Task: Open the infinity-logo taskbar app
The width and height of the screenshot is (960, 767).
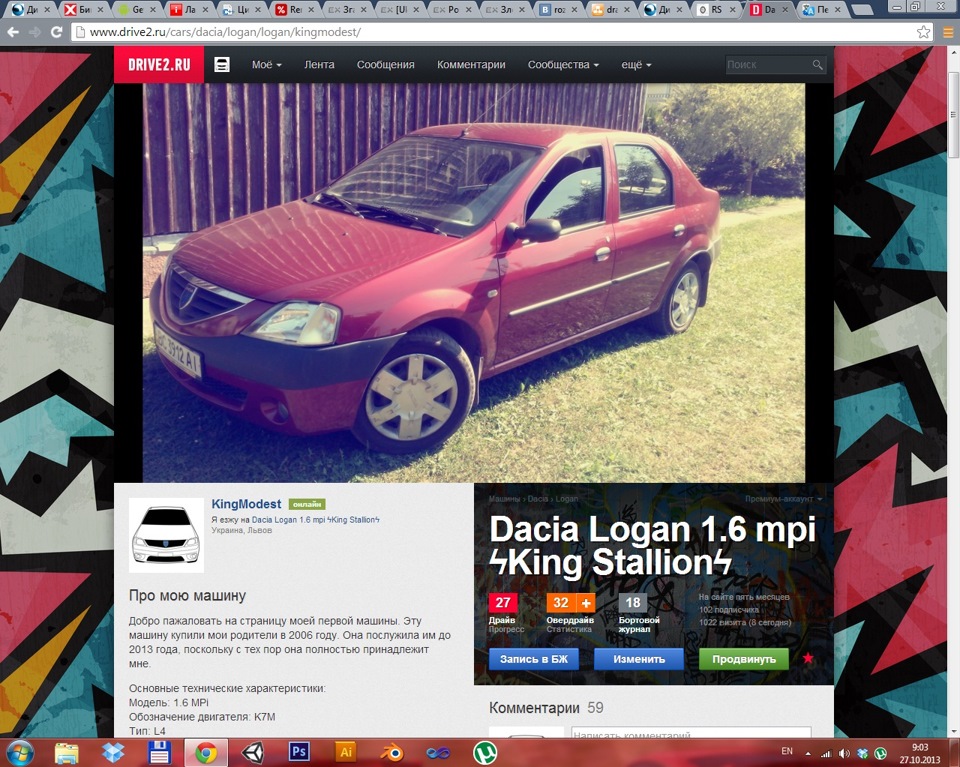Action: [x=438, y=752]
